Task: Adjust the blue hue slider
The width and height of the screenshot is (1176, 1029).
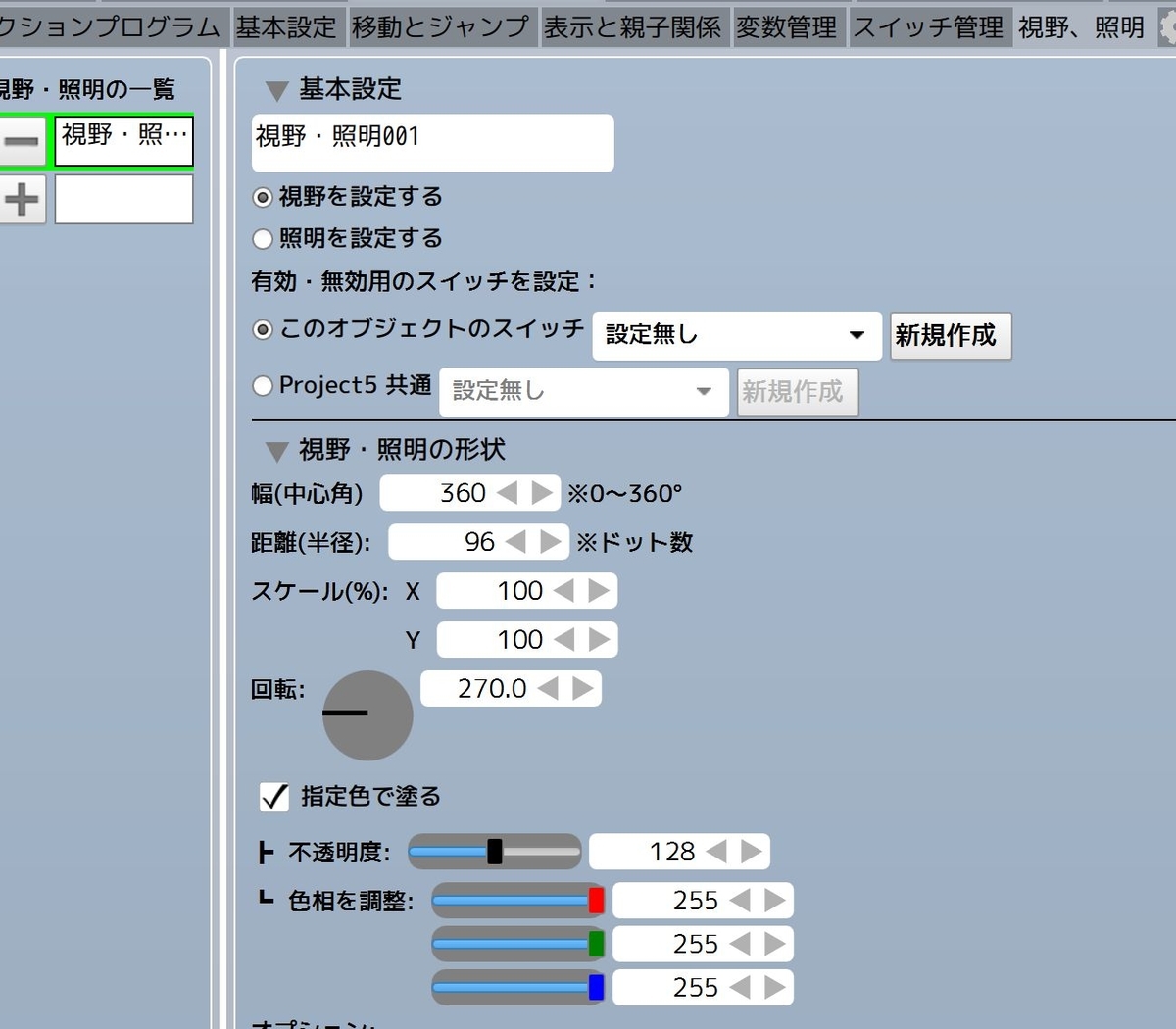Action: coord(517,987)
